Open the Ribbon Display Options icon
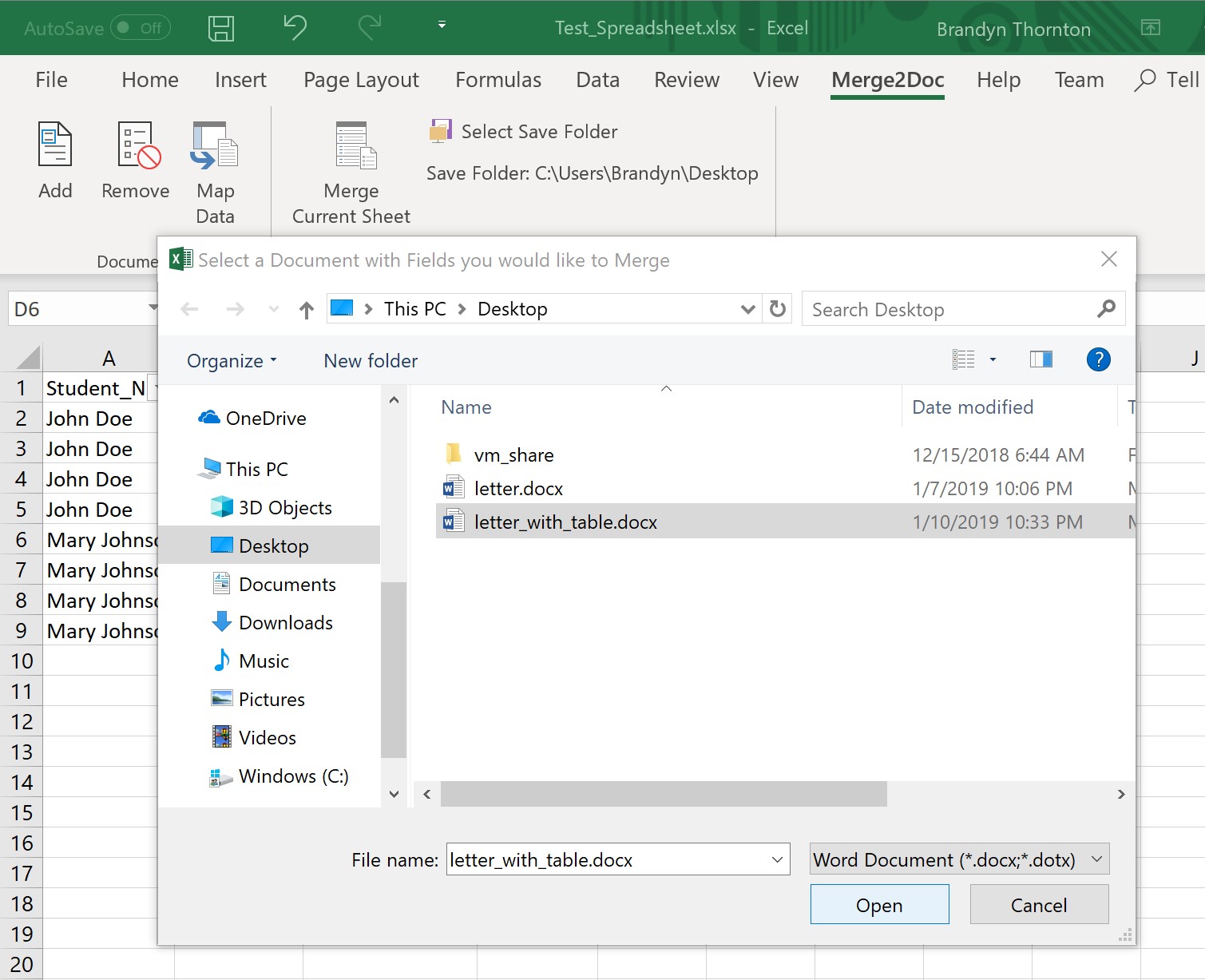The image size is (1205, 980). [x=1150, y=28]
